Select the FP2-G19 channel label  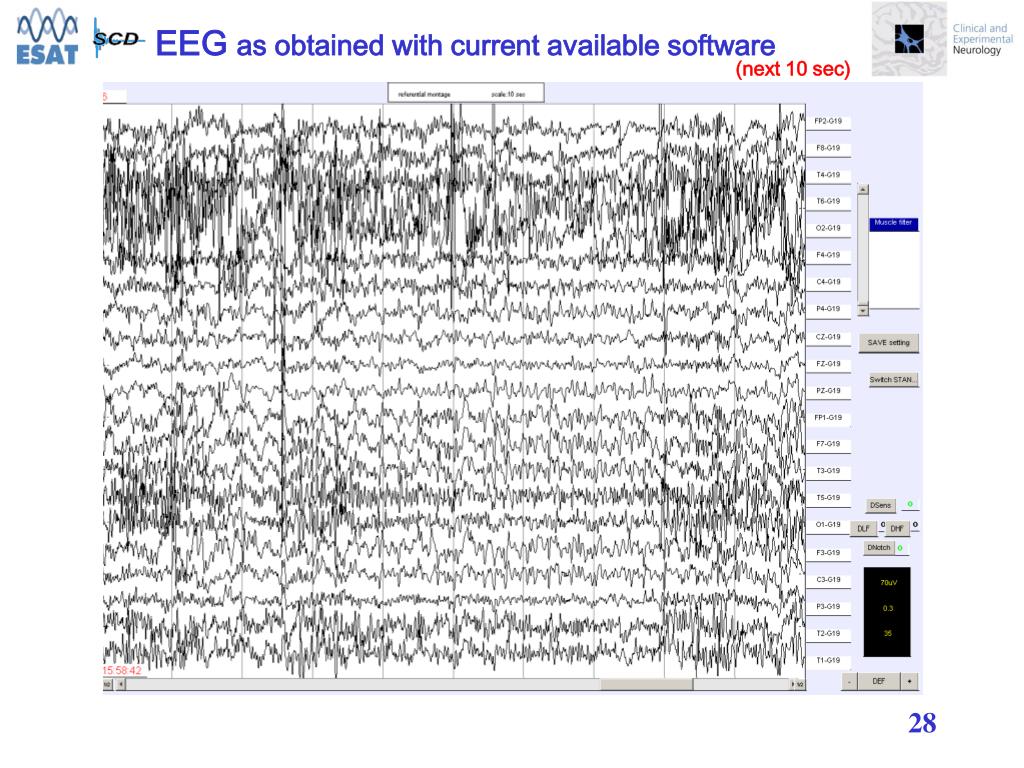pos(828,121)
